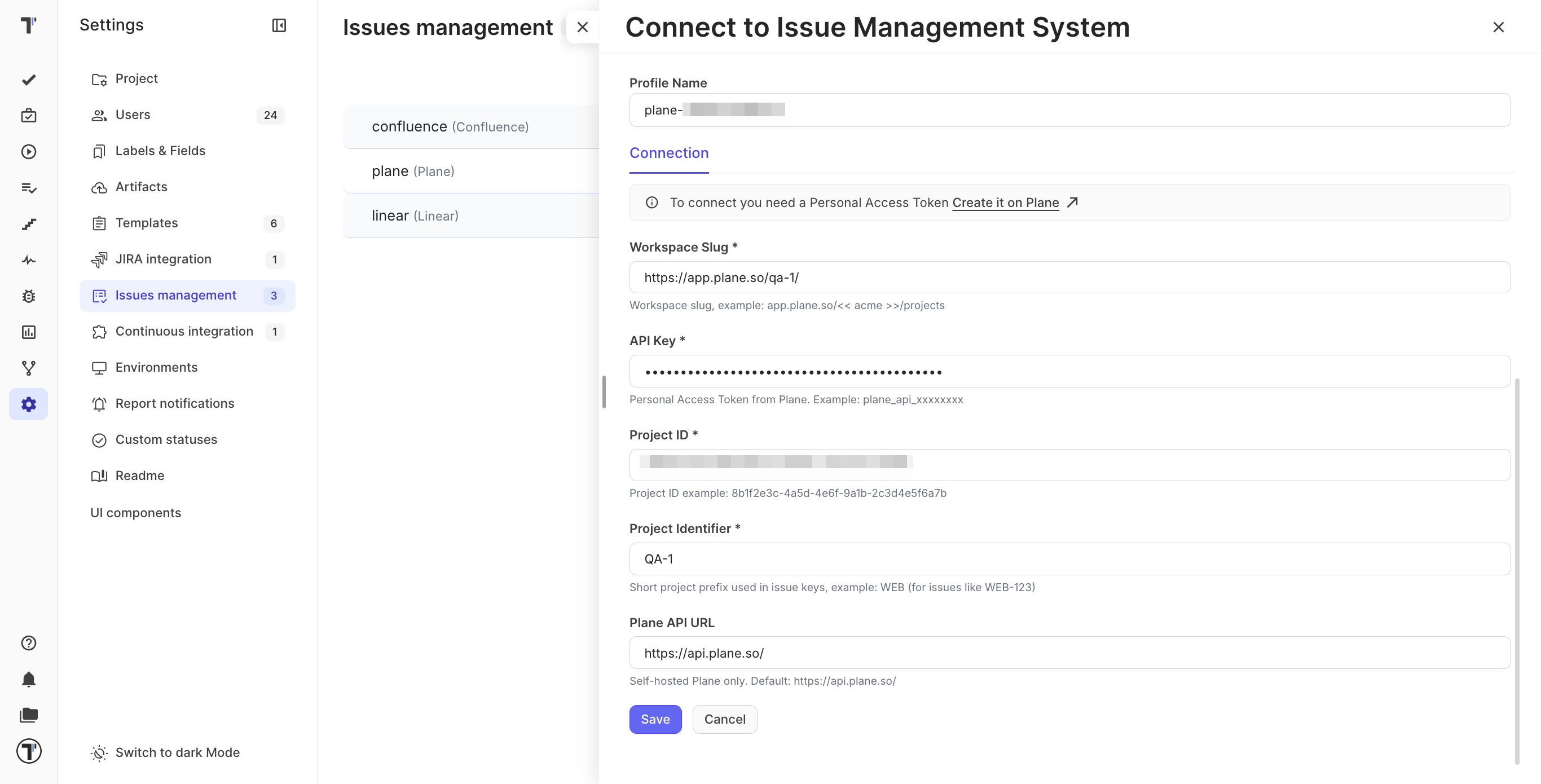Open the Pulse activity icon in left rail
Screen dimensions: 1541x784
click(28, 260)
